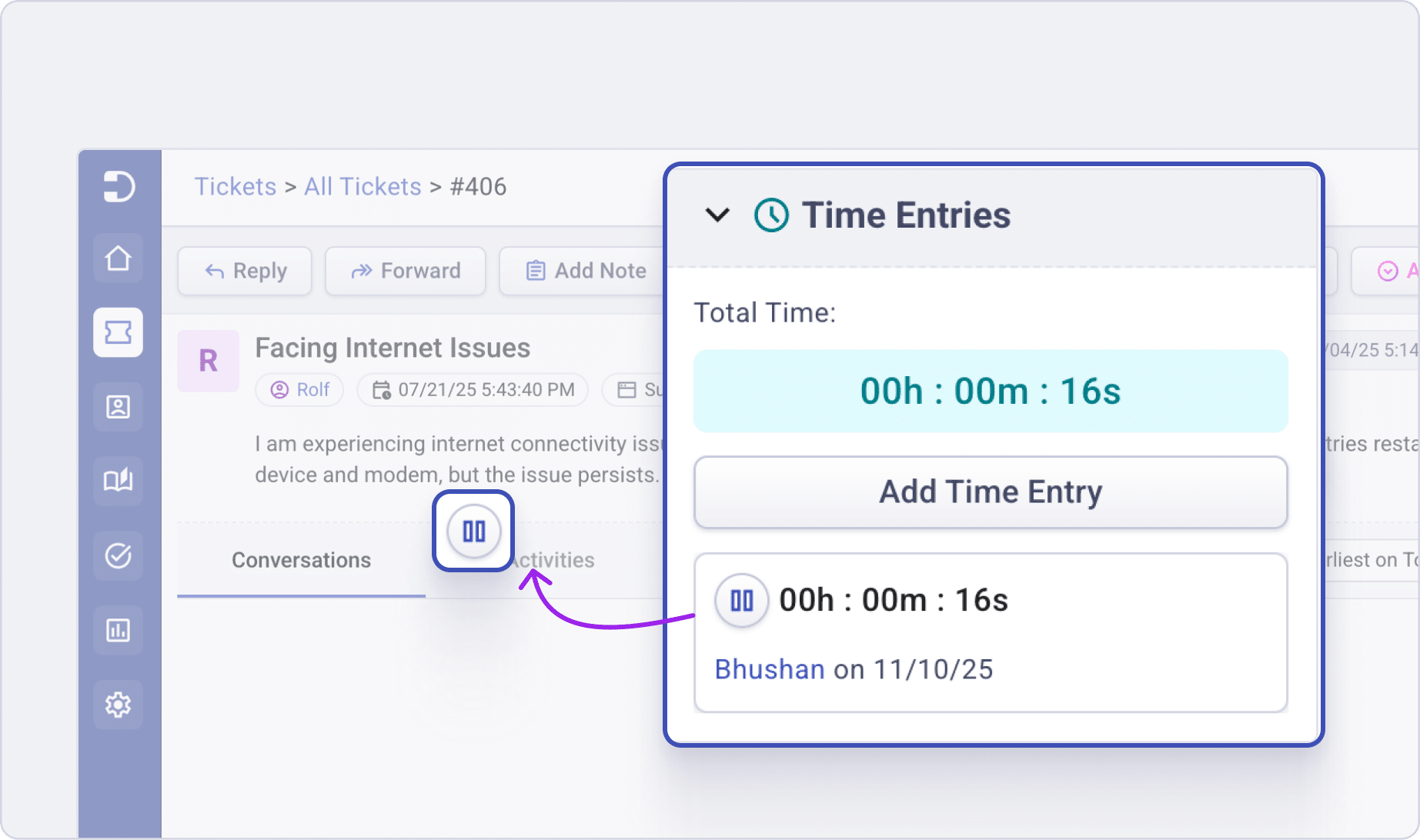Click the 07/21/25 date badge on the ticket

473,390
